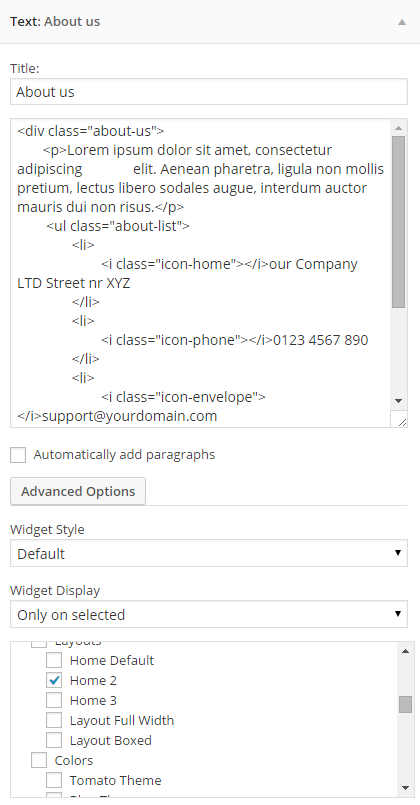Enable the Tomato Theme checkbox
The height and width of the screenshot is (805, 420).
pyautogui.click(x=54, y=780)
